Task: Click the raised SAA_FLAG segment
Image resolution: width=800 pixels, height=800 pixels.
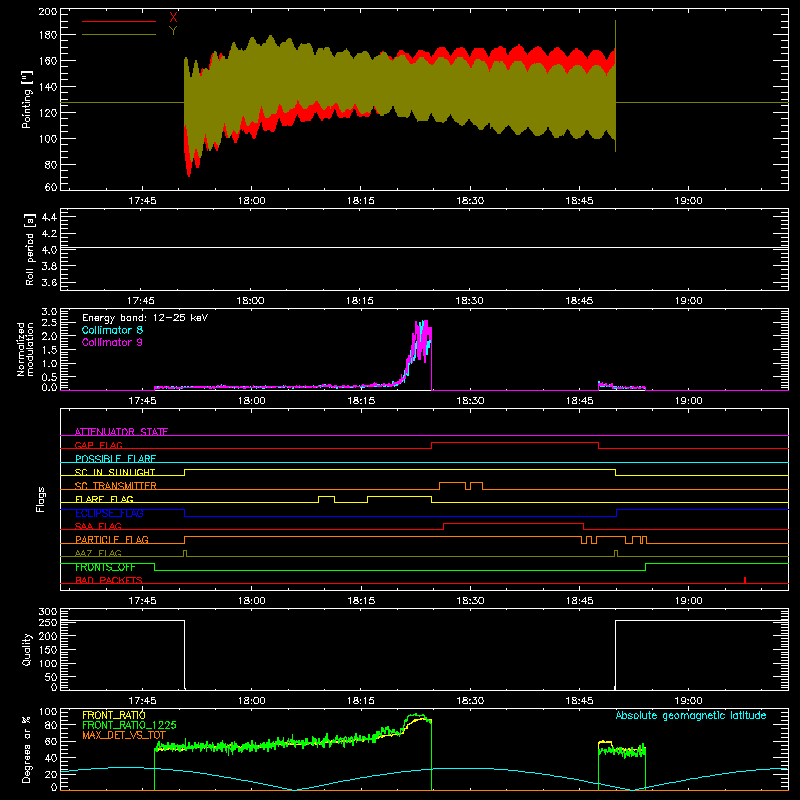Action: (513, 523)
